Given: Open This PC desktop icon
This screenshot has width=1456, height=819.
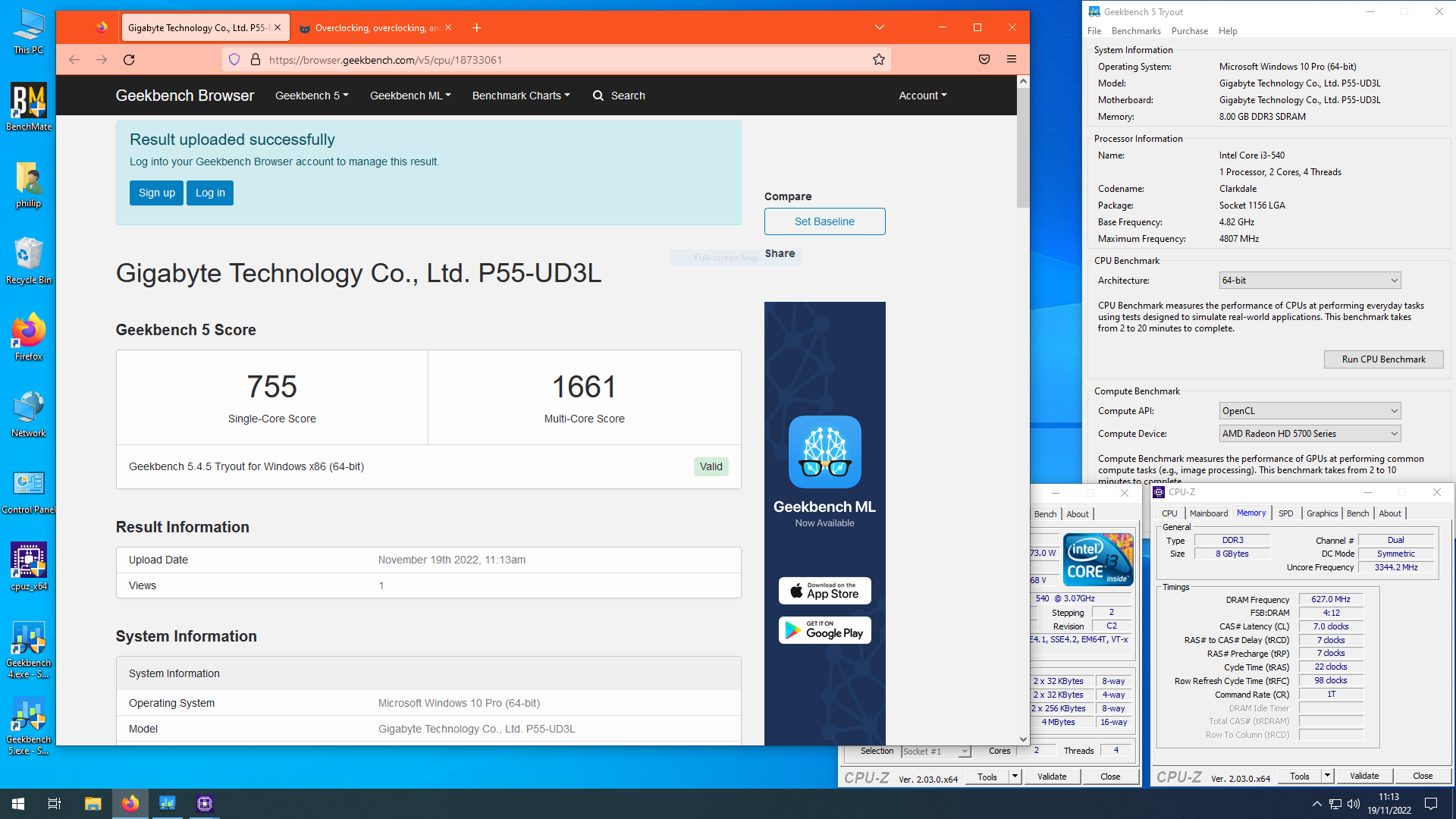Looking at the screenshot, I should [28, 32].
